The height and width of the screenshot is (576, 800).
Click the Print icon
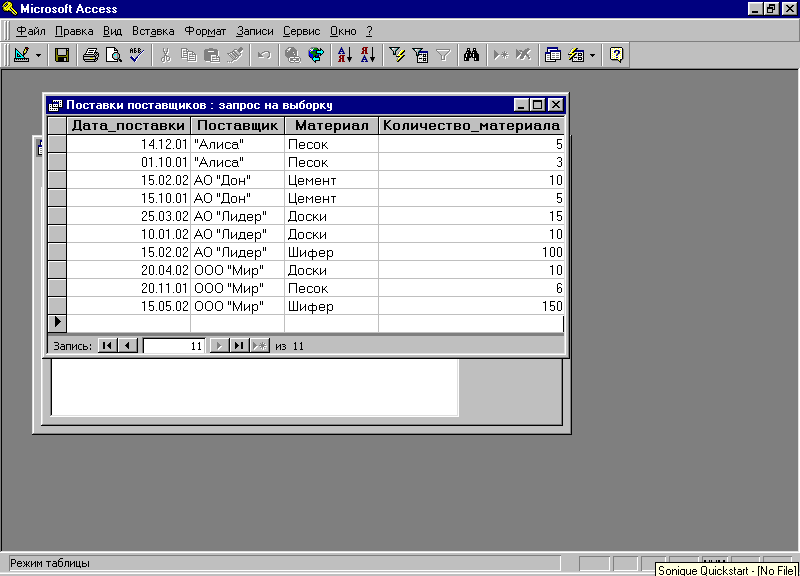click(91, 55)
